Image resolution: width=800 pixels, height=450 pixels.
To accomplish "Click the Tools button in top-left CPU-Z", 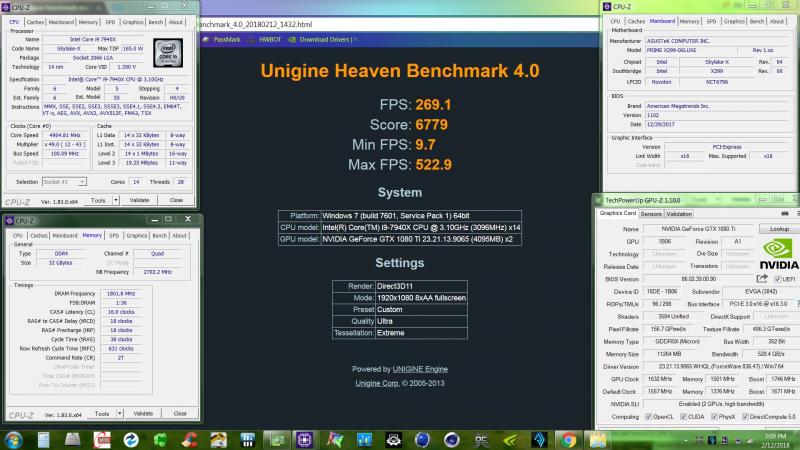I will [x=98, y=201].
